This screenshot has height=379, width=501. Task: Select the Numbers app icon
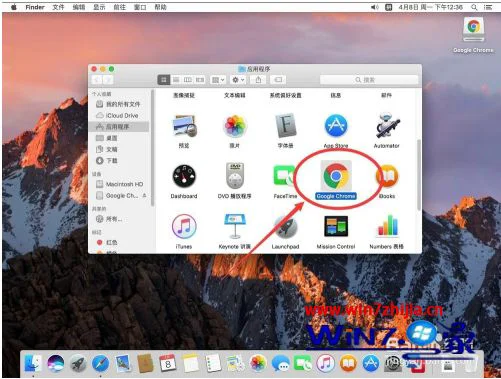(387, 226)
